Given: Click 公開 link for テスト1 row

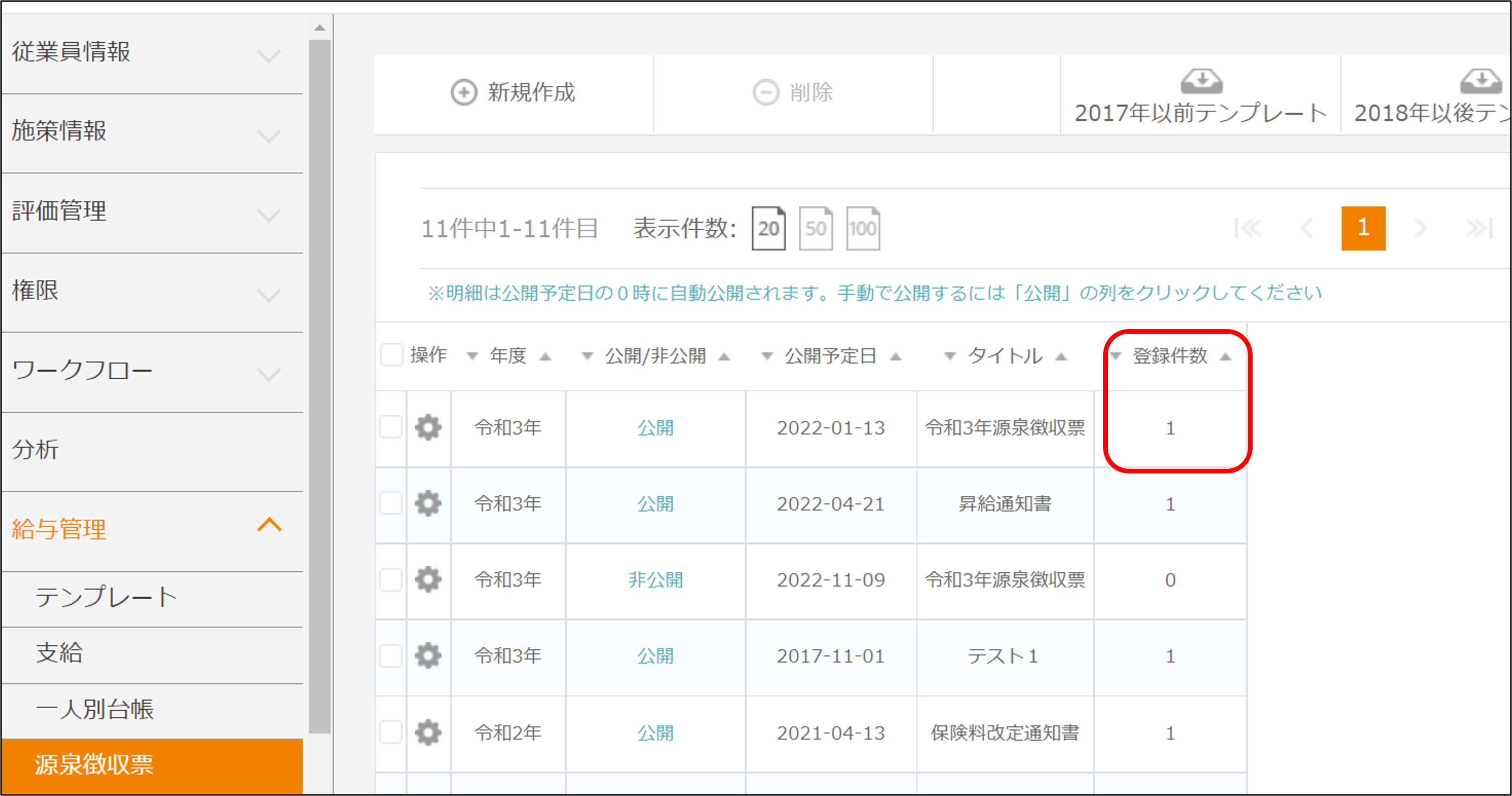Looking at the screenshot, I should point(656,656).
